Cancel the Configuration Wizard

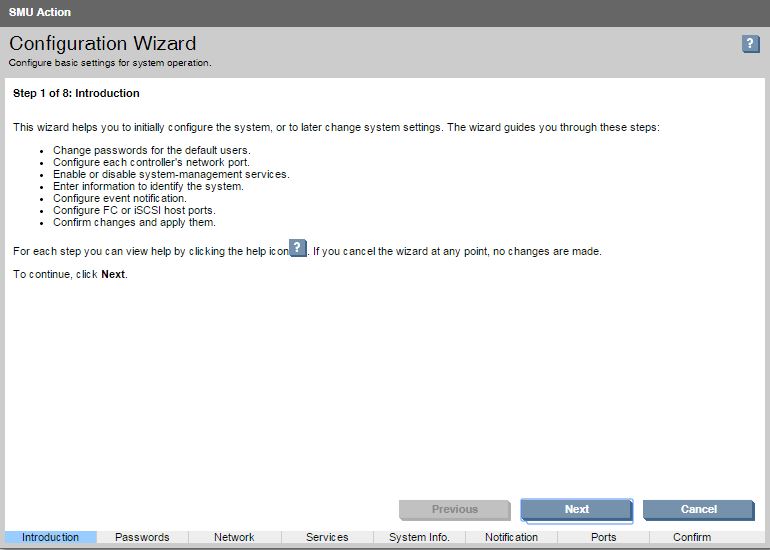pyautogui.click(x=698, y=509)
